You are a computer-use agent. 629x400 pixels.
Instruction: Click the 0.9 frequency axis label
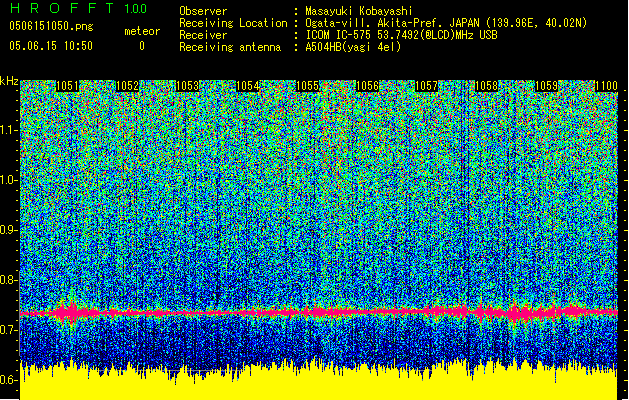point(9,230)
